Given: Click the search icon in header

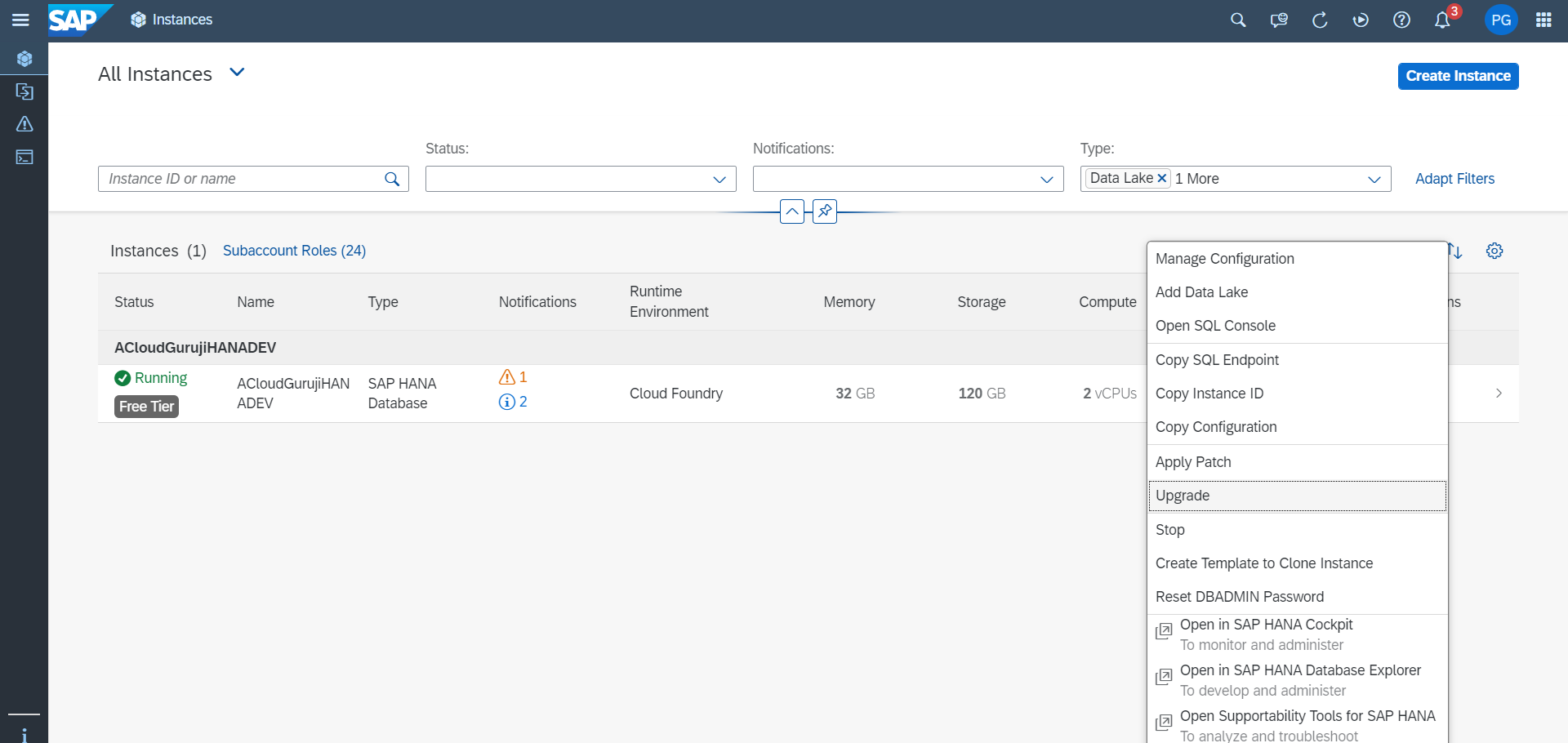Looking at the screenshot, I should tap(1238, 20).
